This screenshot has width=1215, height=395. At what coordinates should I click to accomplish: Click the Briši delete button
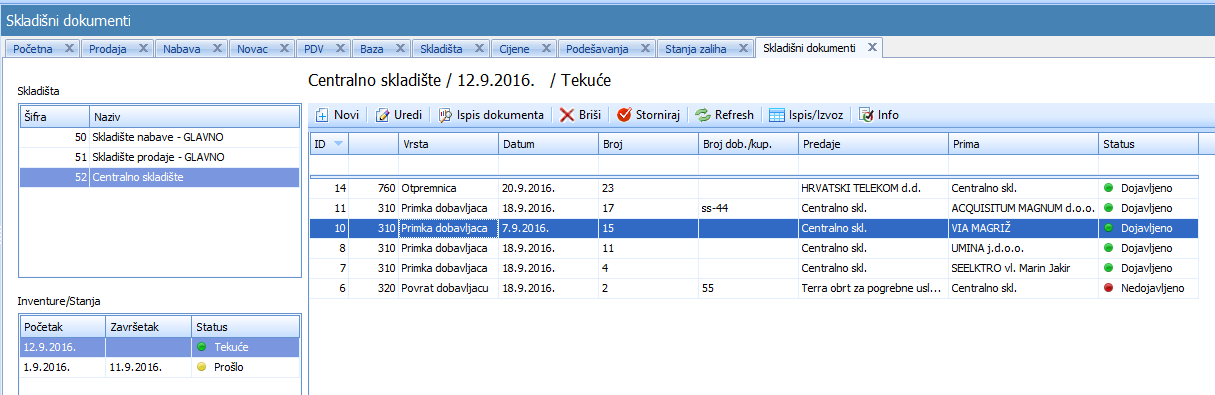580,115
